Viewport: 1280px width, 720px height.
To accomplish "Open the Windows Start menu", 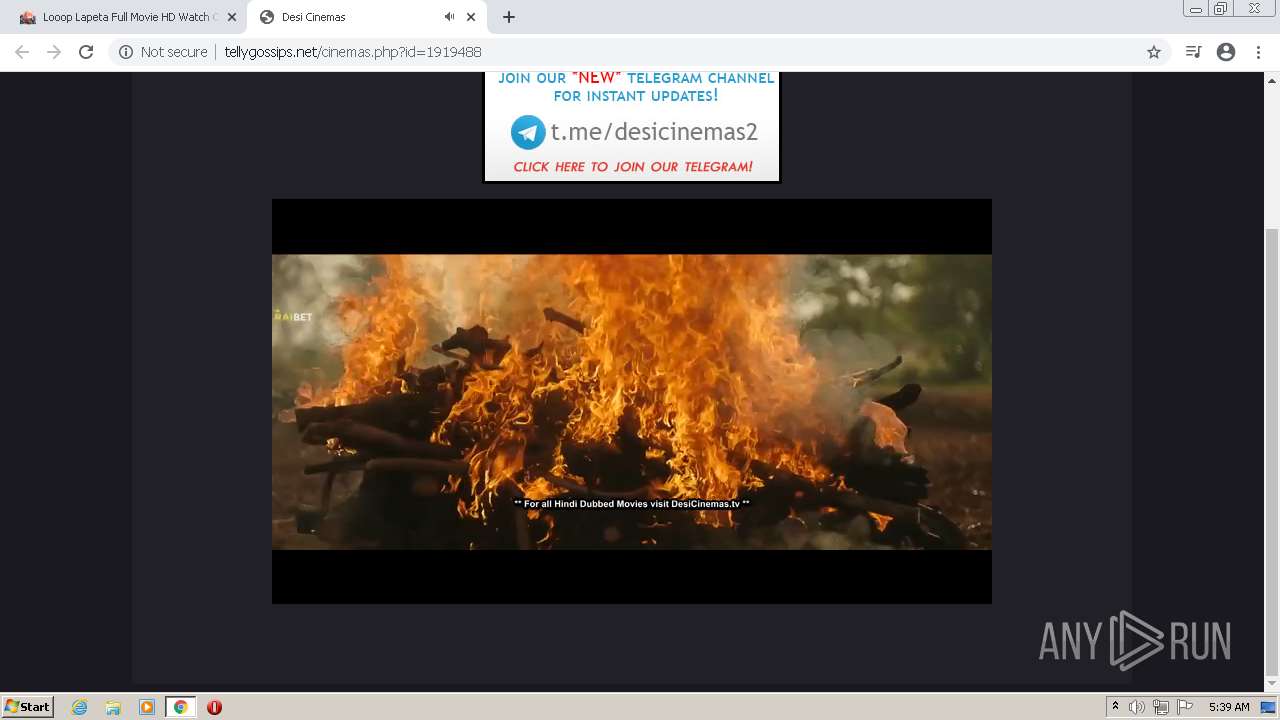I will [x=27, y=707].
